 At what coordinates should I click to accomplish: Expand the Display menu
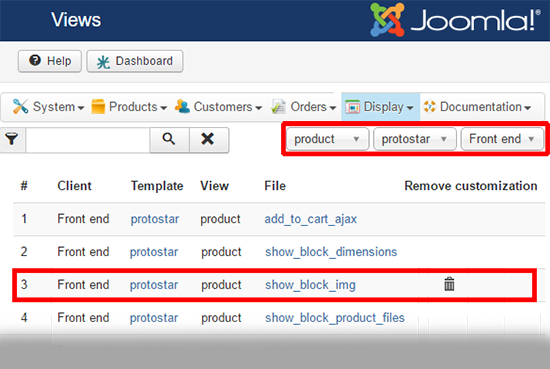pos(380,107)
